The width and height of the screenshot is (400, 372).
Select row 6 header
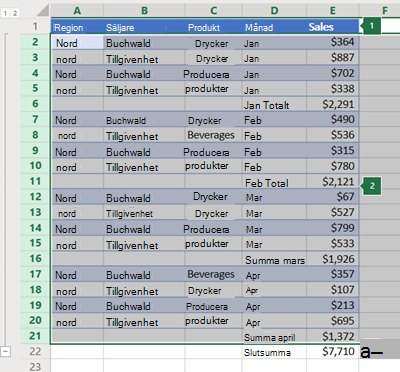click(x=35, y=104)
